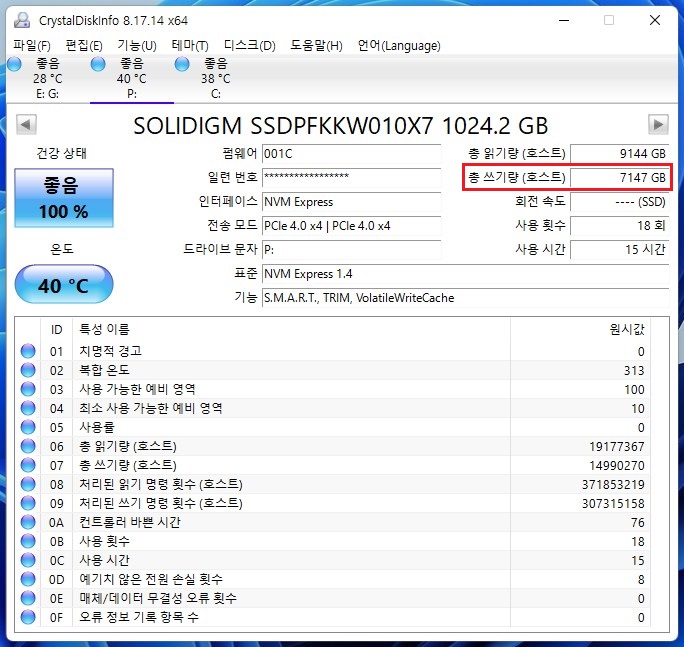Click the next disk arrow button
Screen dimensions: 684x647
coord(658,125)
